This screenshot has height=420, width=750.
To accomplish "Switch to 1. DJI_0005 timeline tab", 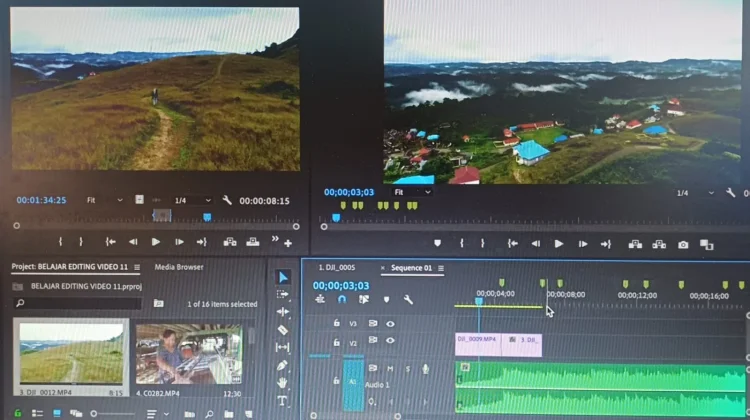I will click(x=337, y=268).
